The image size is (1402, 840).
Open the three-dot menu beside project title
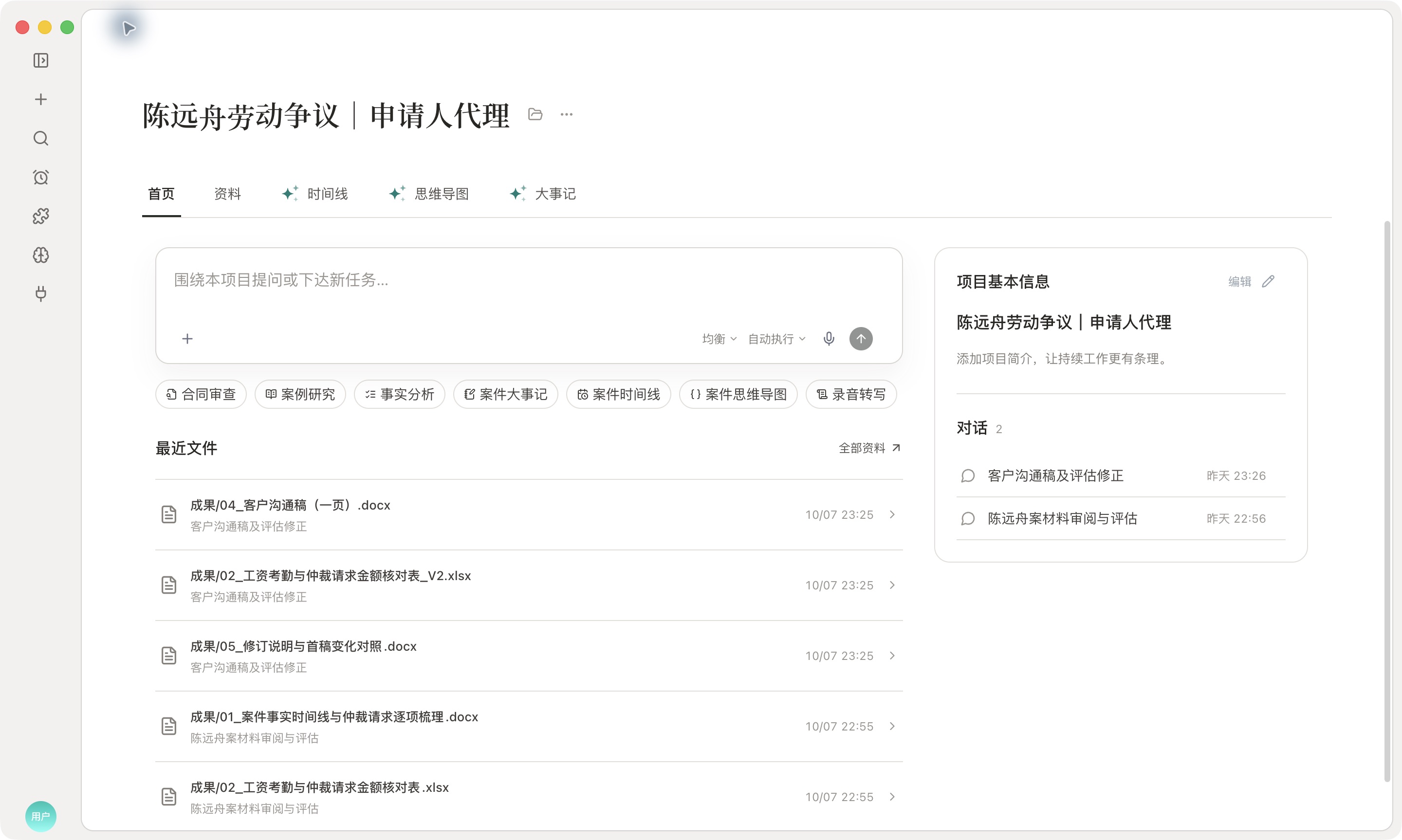tap(567, 114)
